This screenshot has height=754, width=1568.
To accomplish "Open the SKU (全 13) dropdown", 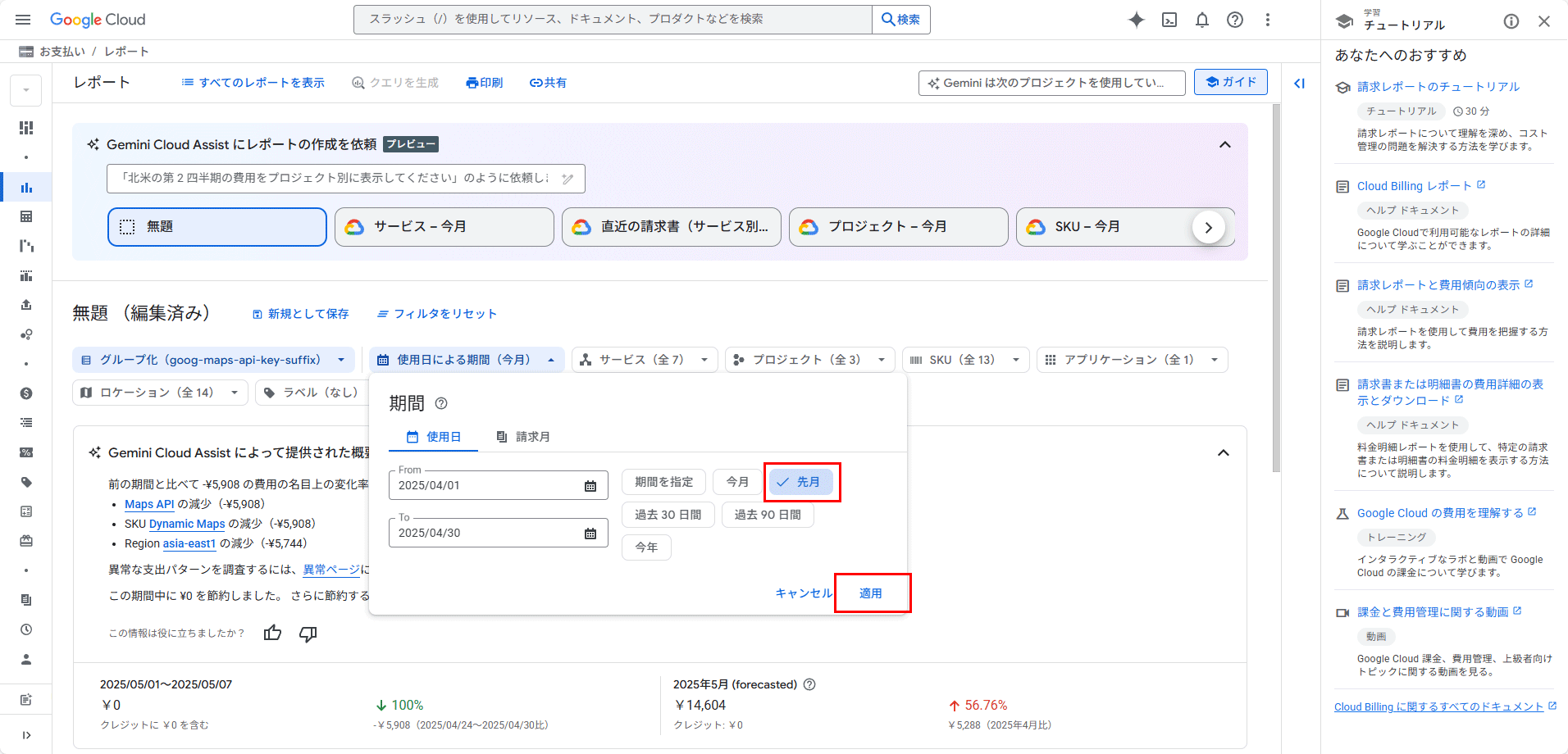I will [x=965, y=360].
